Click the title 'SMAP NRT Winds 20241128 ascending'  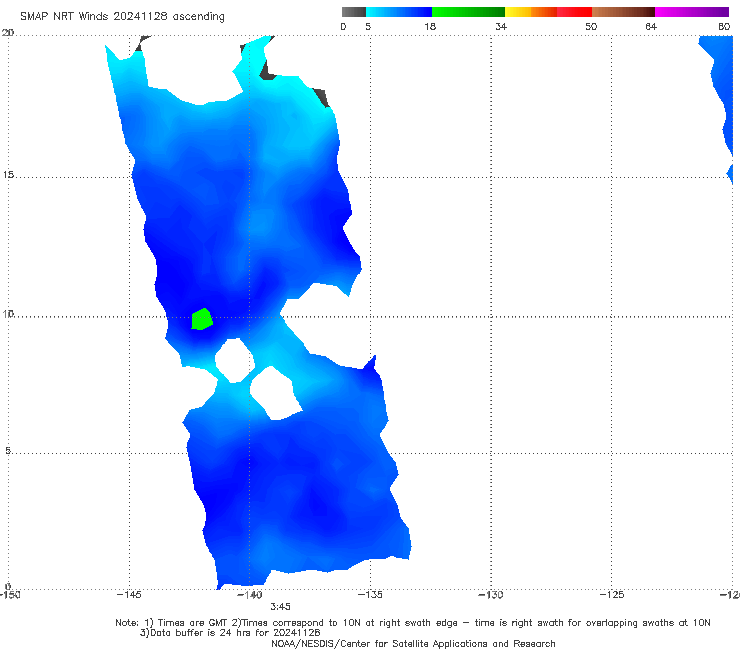point(122,16)
